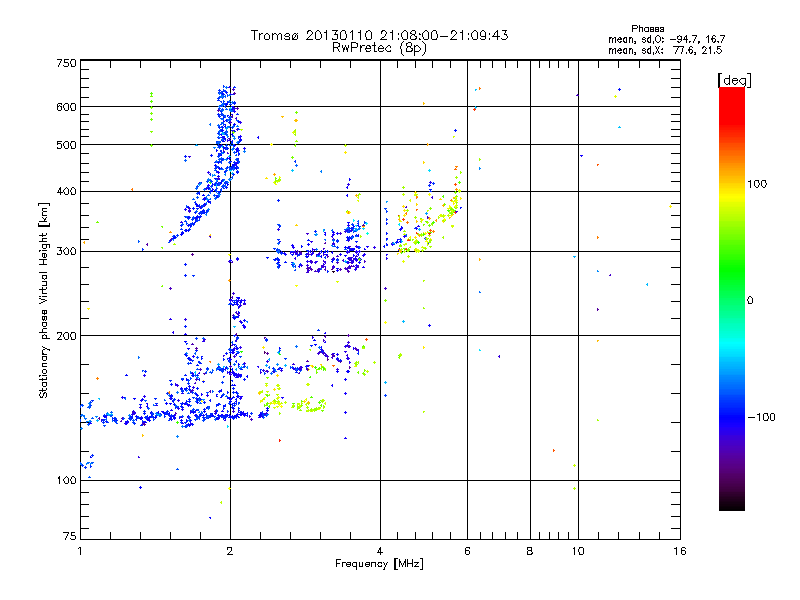Viewport: 800px width, 600px height.
Task: Click the colorbar tick label '-100'
Action: (762, 417)
